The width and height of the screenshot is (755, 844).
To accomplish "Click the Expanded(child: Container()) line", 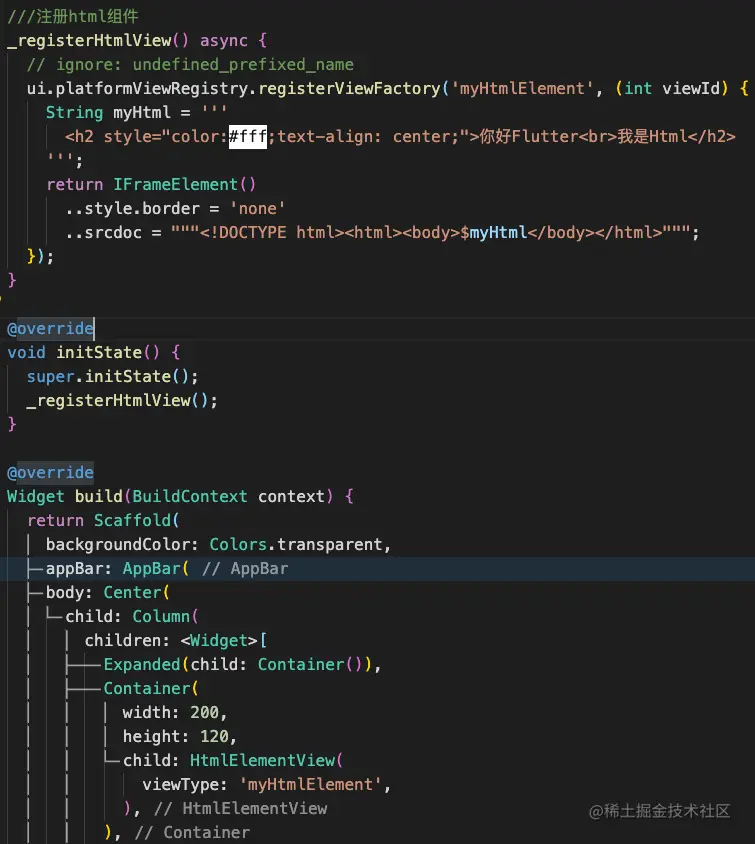I will click(242, 664).
